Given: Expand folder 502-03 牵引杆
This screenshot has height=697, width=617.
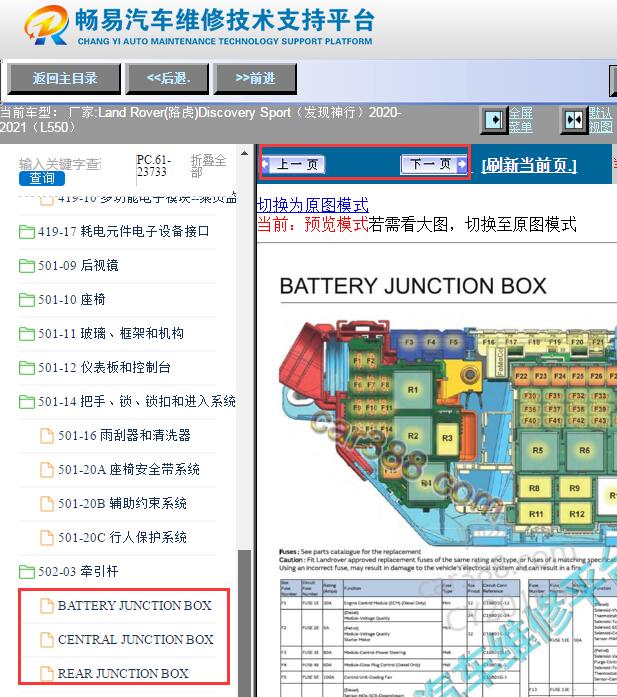Looking at the screenshot, I should (x=78, y=572).
